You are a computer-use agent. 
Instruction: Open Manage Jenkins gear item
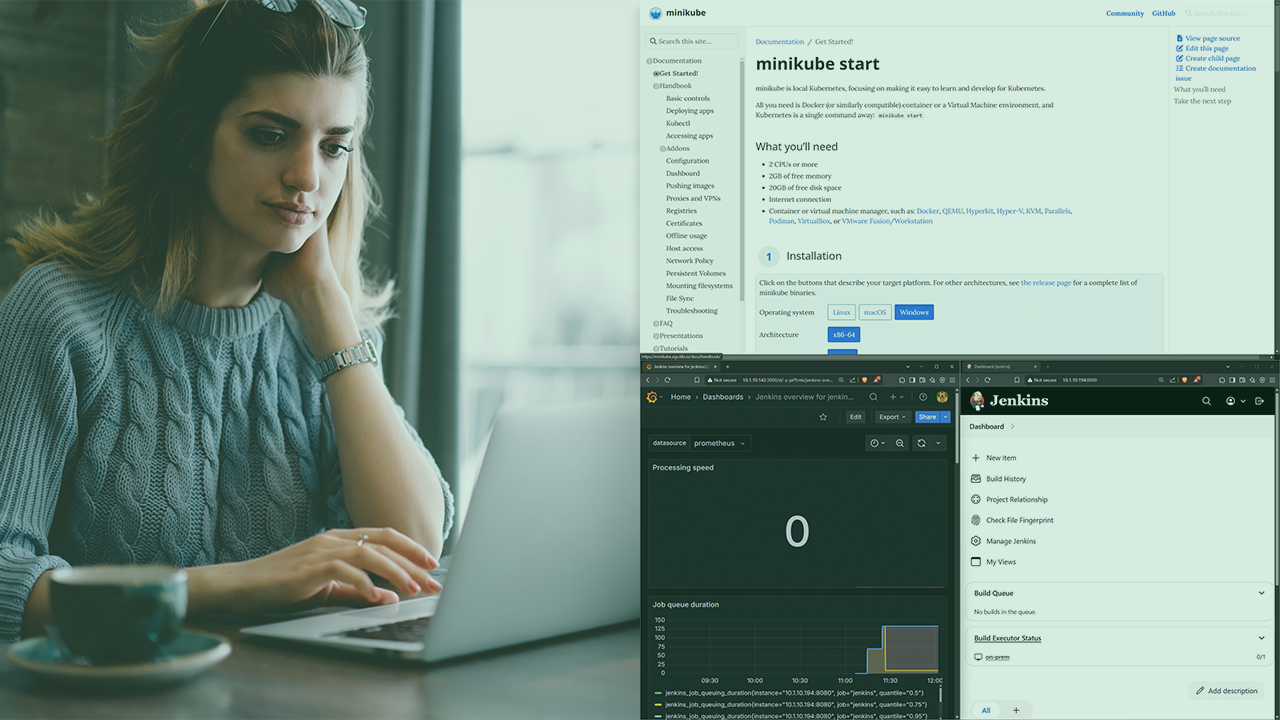pos(1010,541)
